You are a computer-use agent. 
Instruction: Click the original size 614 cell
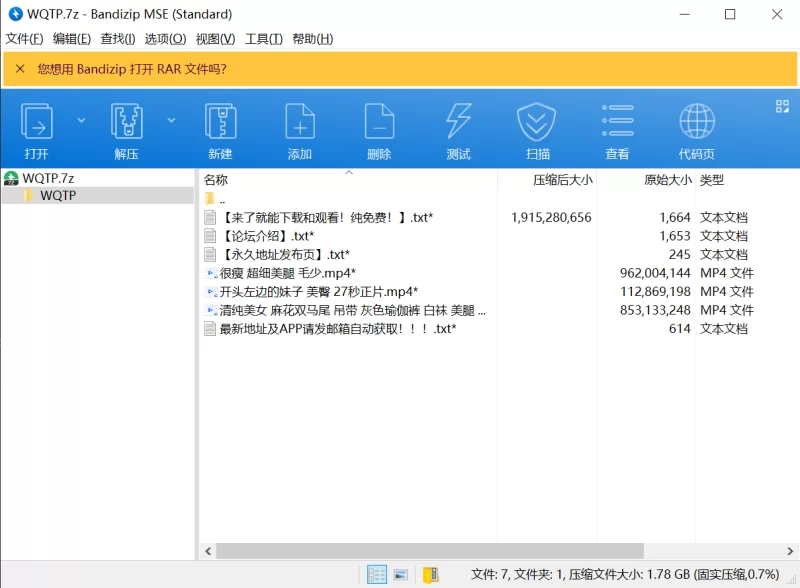point(680,329)
